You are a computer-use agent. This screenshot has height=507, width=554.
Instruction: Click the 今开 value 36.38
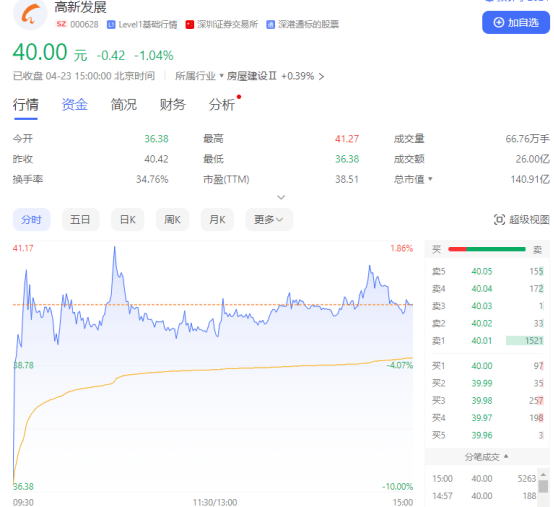pyautogui.click(x=156, y=138)
